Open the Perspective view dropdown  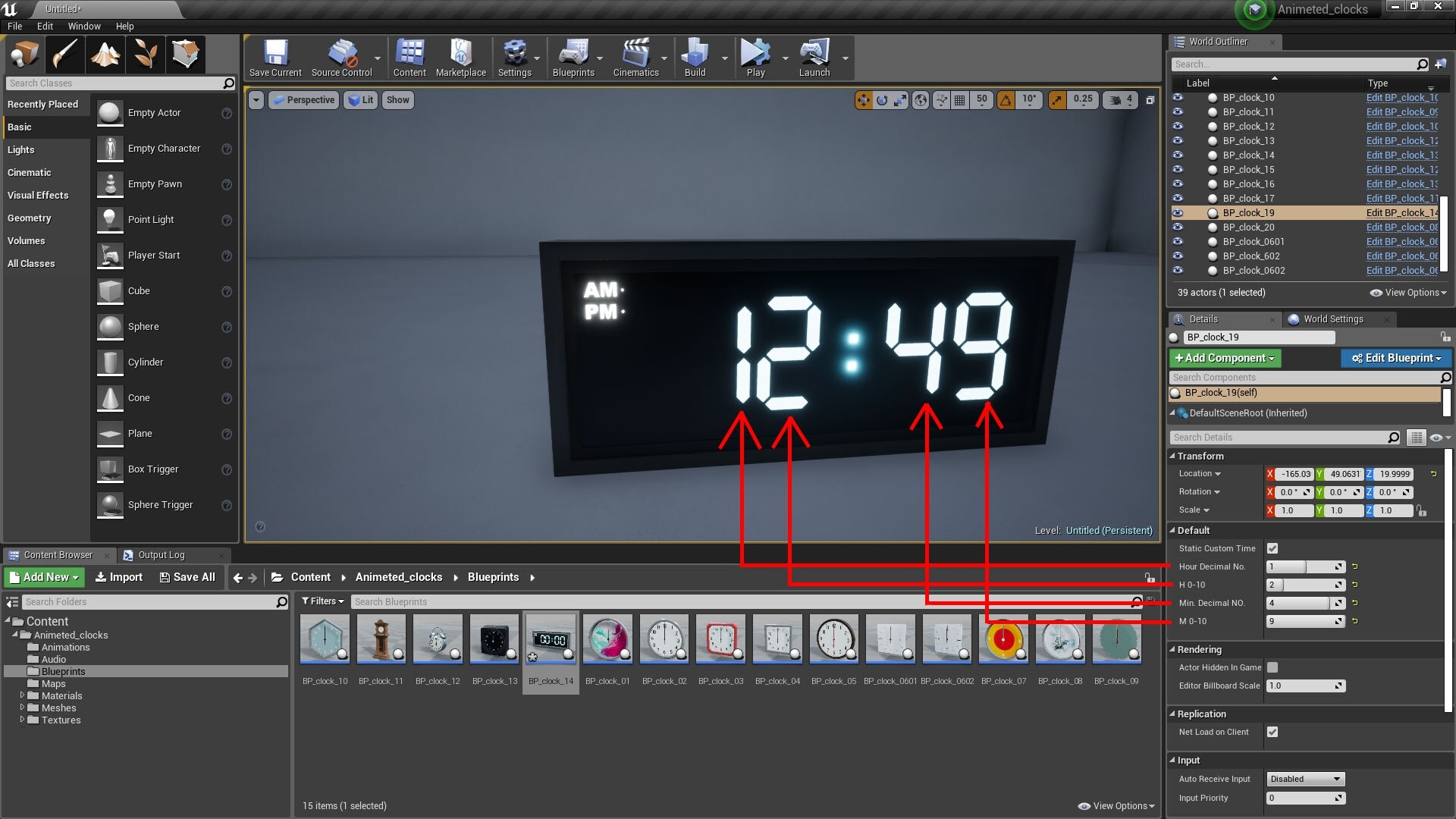point(303,99)
